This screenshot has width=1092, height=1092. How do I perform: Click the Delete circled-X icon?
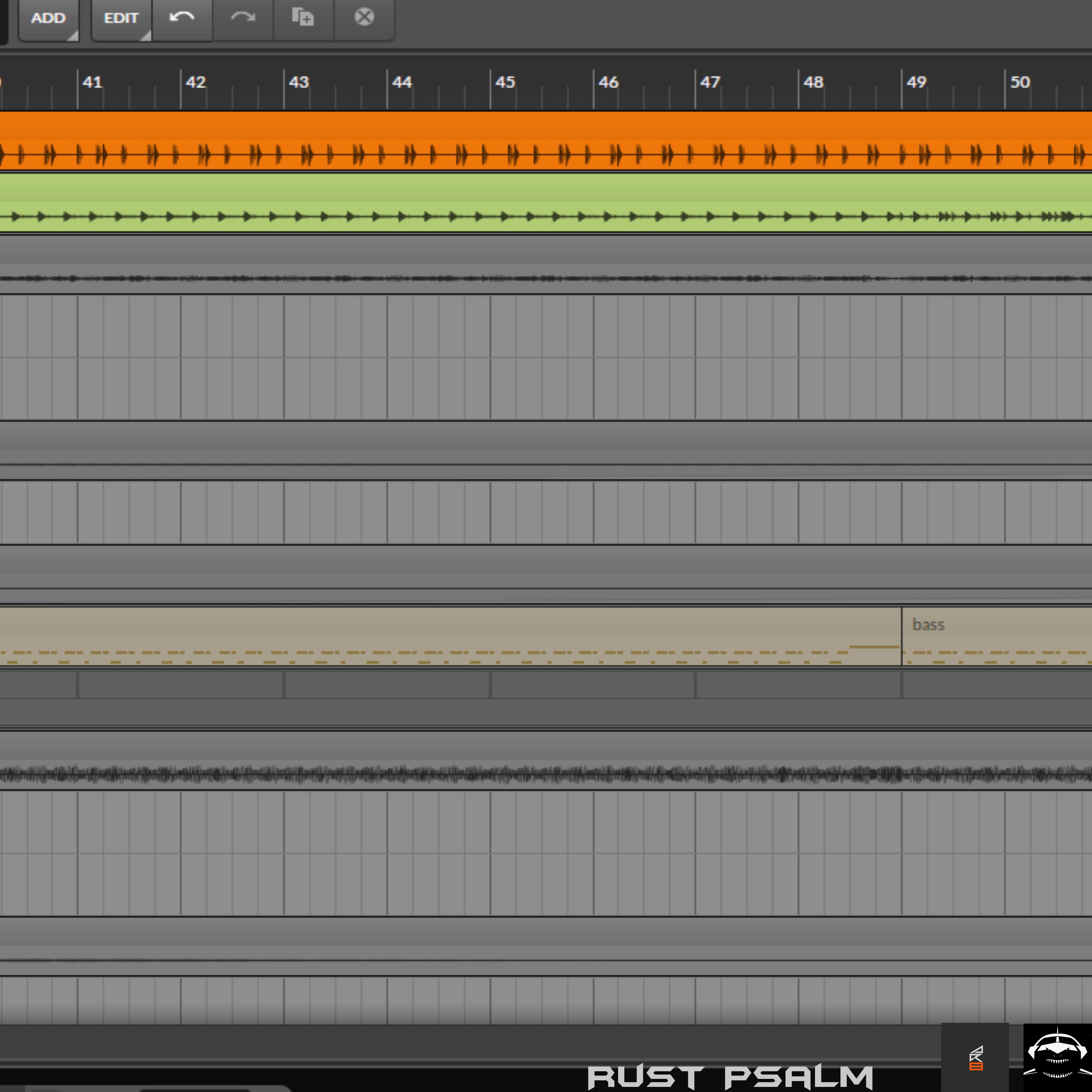[x=364, y=17]
